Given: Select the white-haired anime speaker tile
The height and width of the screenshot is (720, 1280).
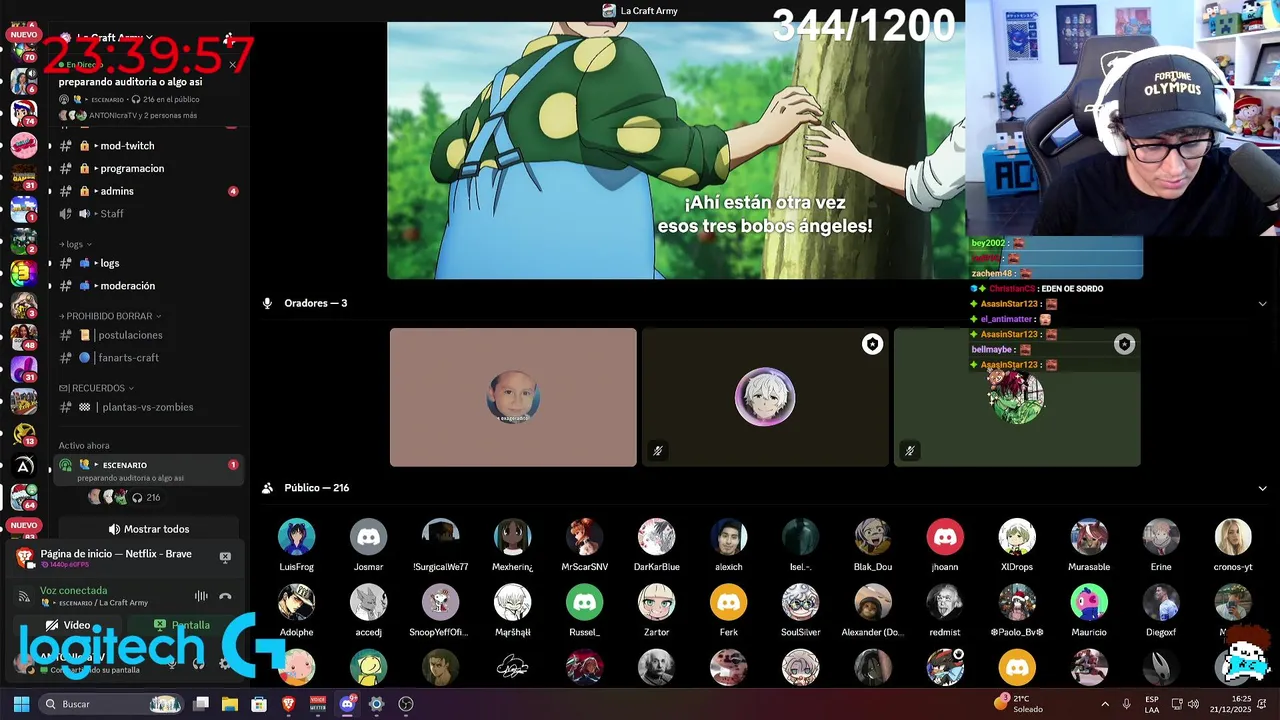Looking at the screenshot, I should pos(765,397).
